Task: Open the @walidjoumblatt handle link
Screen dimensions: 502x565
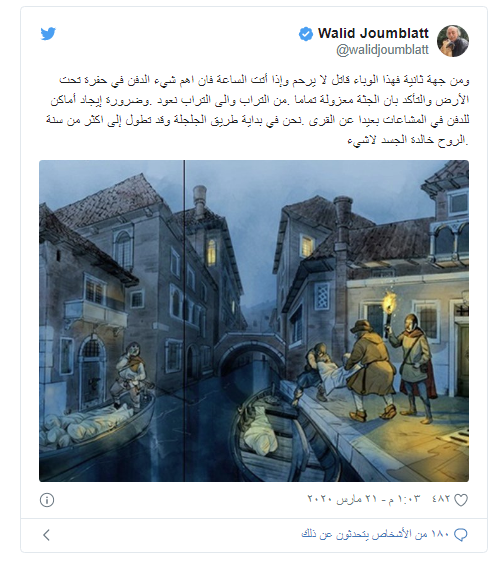Action: coord(382,50)
